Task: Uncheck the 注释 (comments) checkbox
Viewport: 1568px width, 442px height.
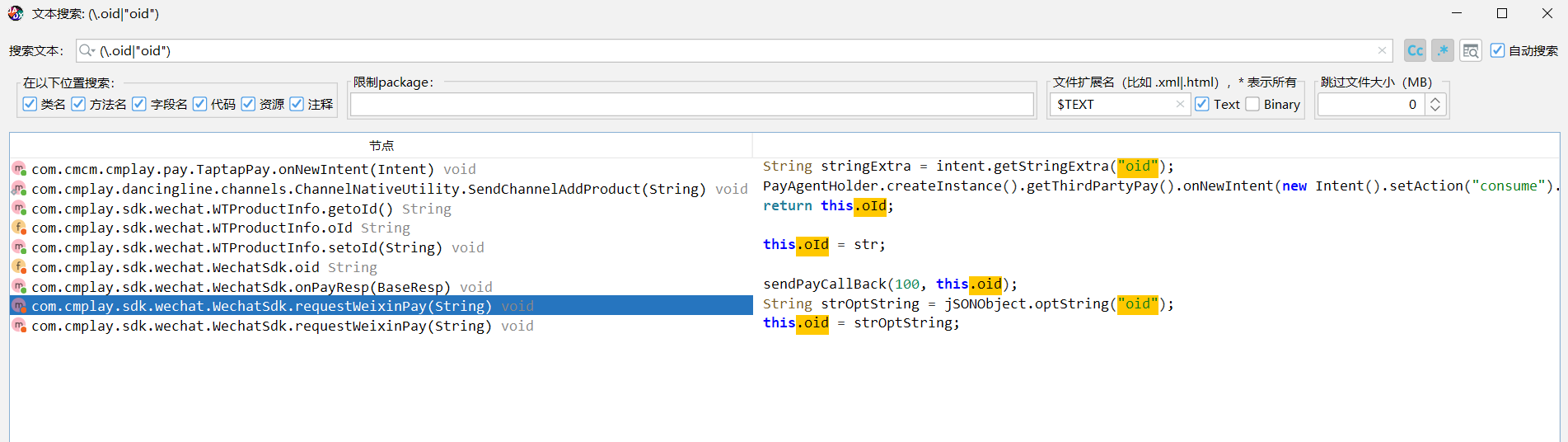Action: coord(297,104)
